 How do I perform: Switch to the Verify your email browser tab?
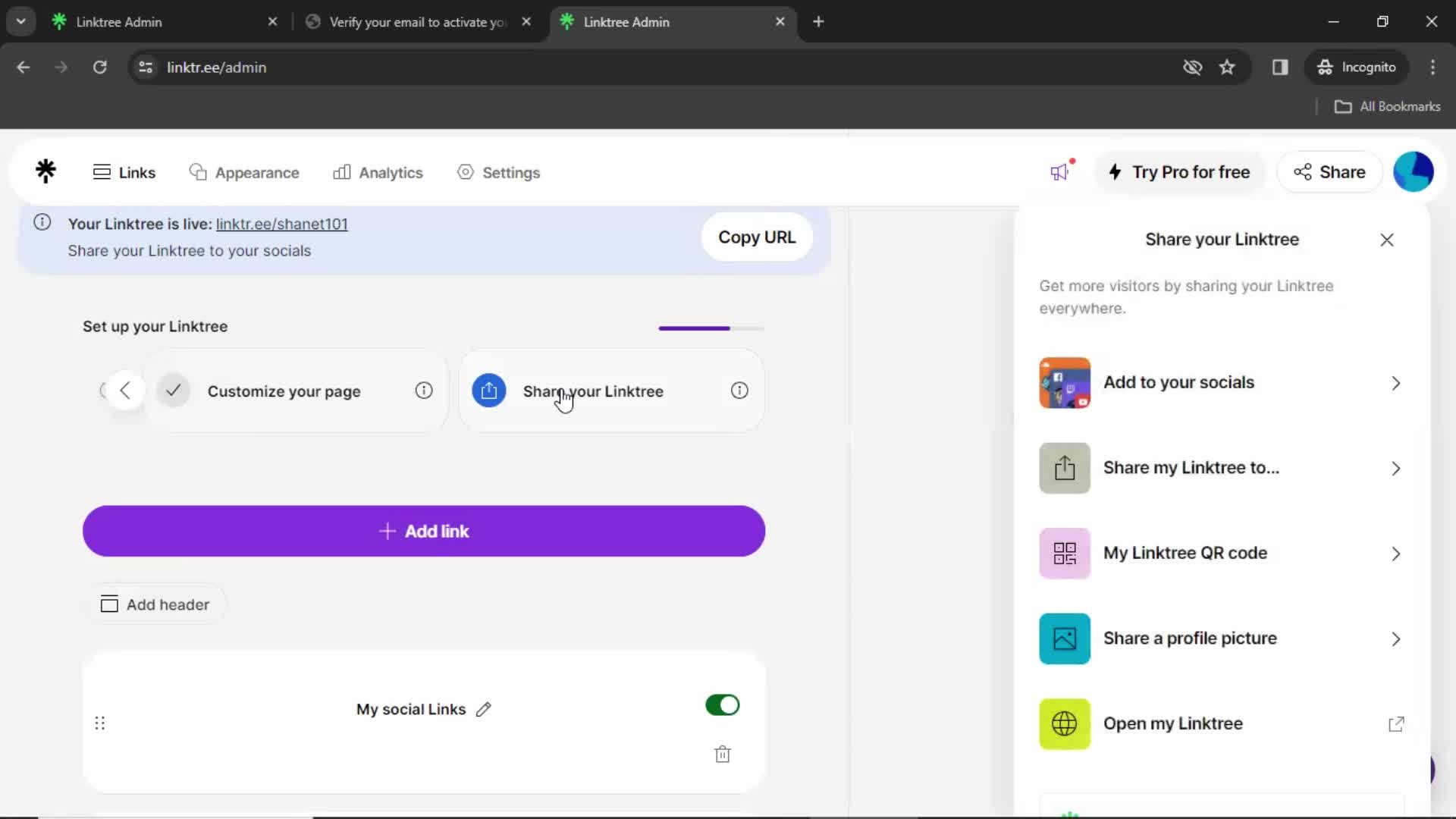coord(417,22)
